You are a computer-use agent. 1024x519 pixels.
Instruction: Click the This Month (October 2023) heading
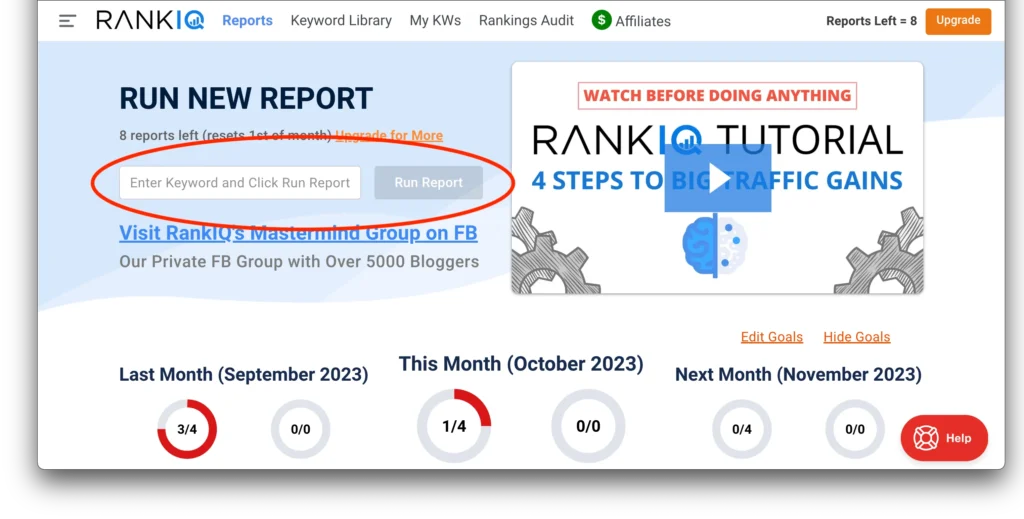[521, 364]
